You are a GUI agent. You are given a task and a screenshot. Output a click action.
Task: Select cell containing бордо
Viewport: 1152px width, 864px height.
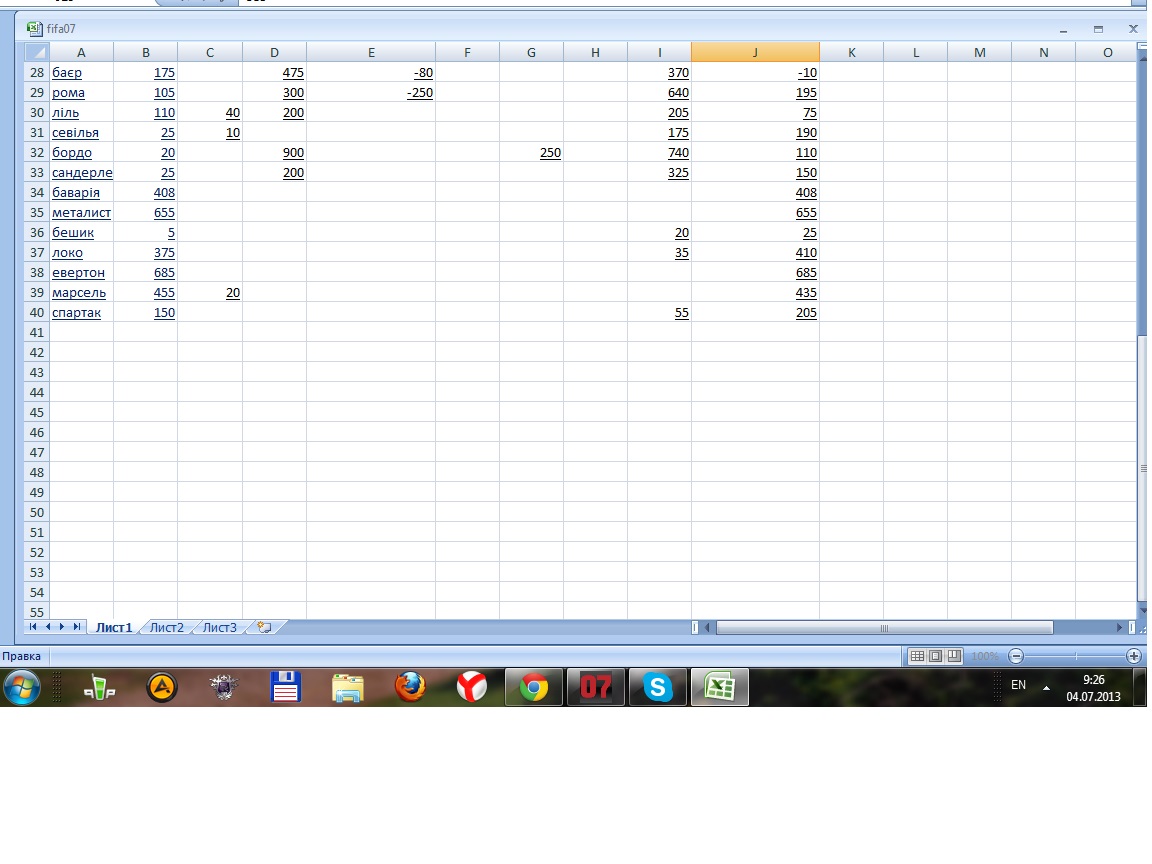click(82, 153)
